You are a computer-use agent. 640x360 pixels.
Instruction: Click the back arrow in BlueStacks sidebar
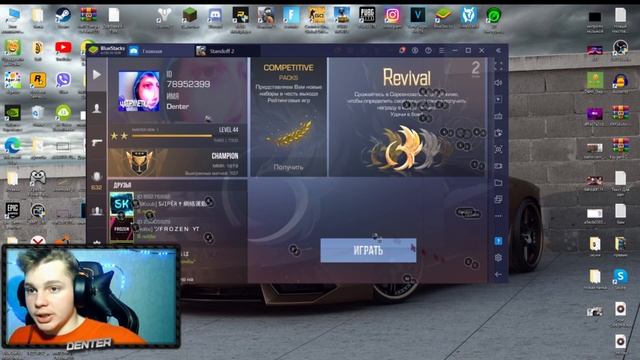(498, 275)
